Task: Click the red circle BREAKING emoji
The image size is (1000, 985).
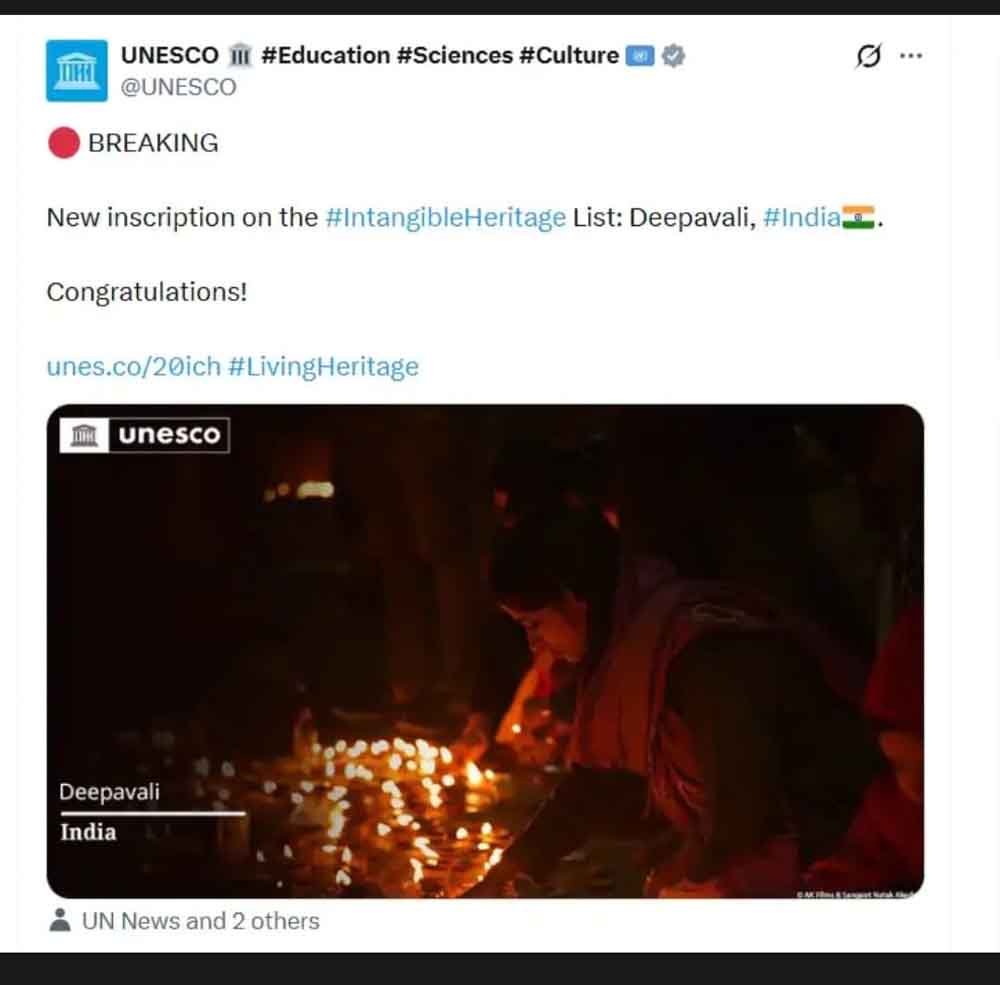Action: (63, 143)
